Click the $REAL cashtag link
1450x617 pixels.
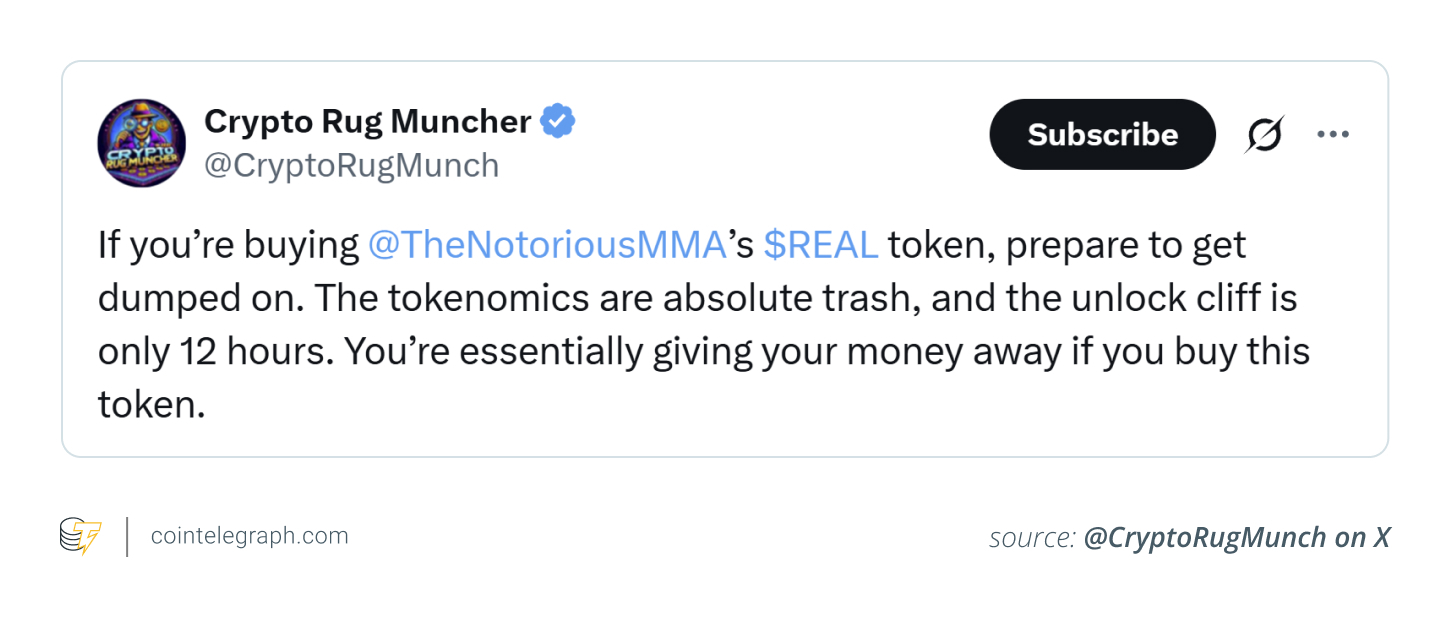(x=820, y=244)
